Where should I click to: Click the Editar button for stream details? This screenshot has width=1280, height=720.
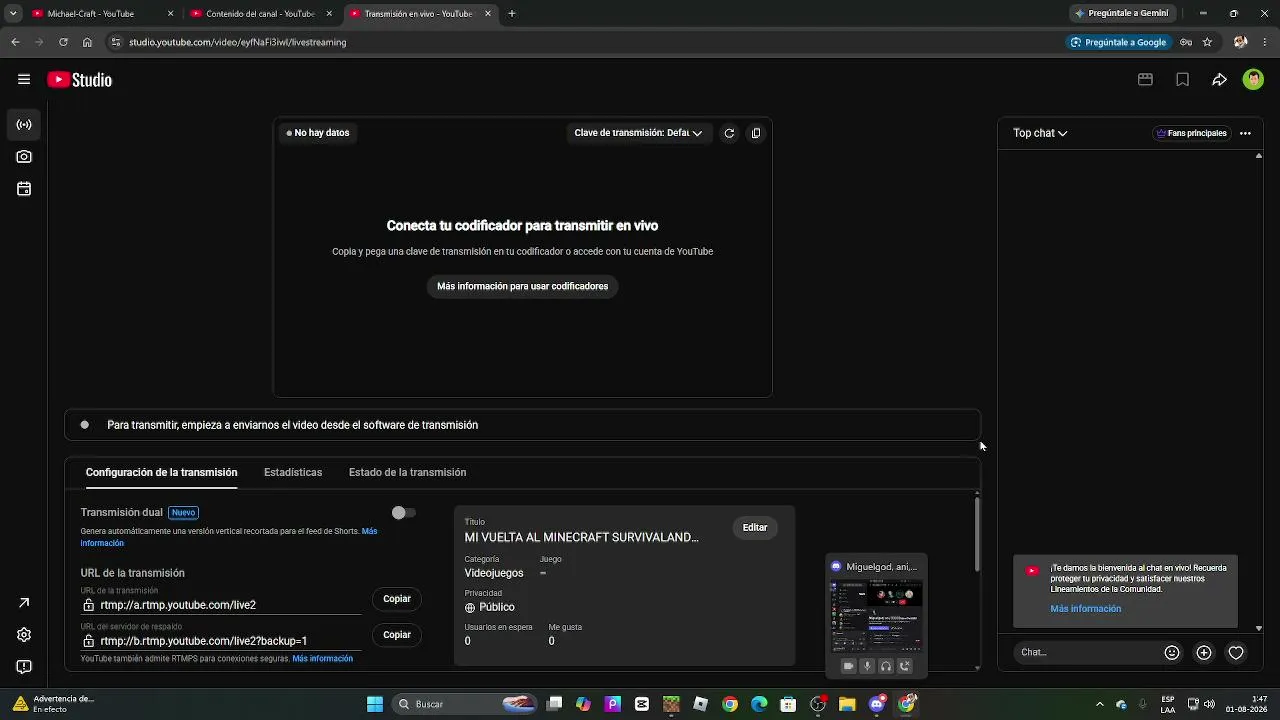coord(755,528)
